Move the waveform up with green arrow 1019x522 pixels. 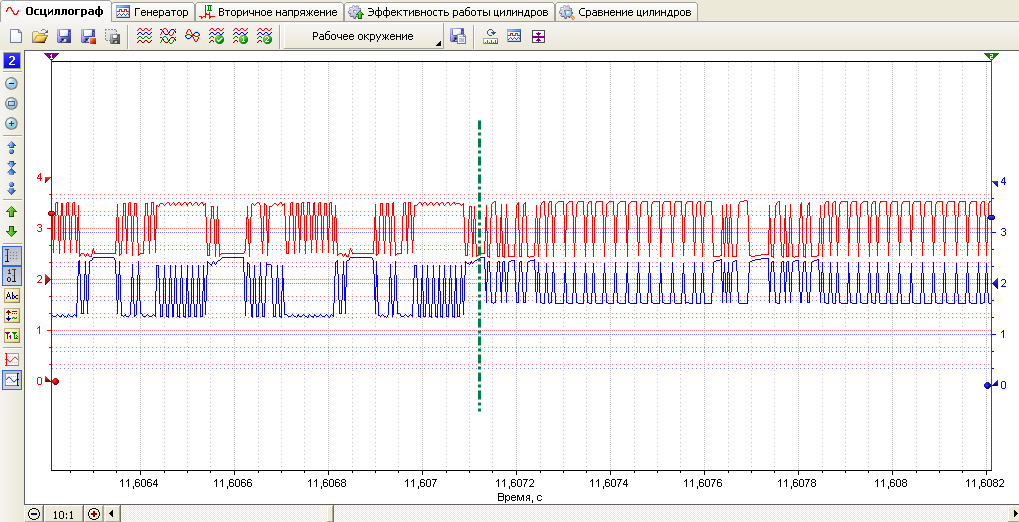click(x=12, y=211)
